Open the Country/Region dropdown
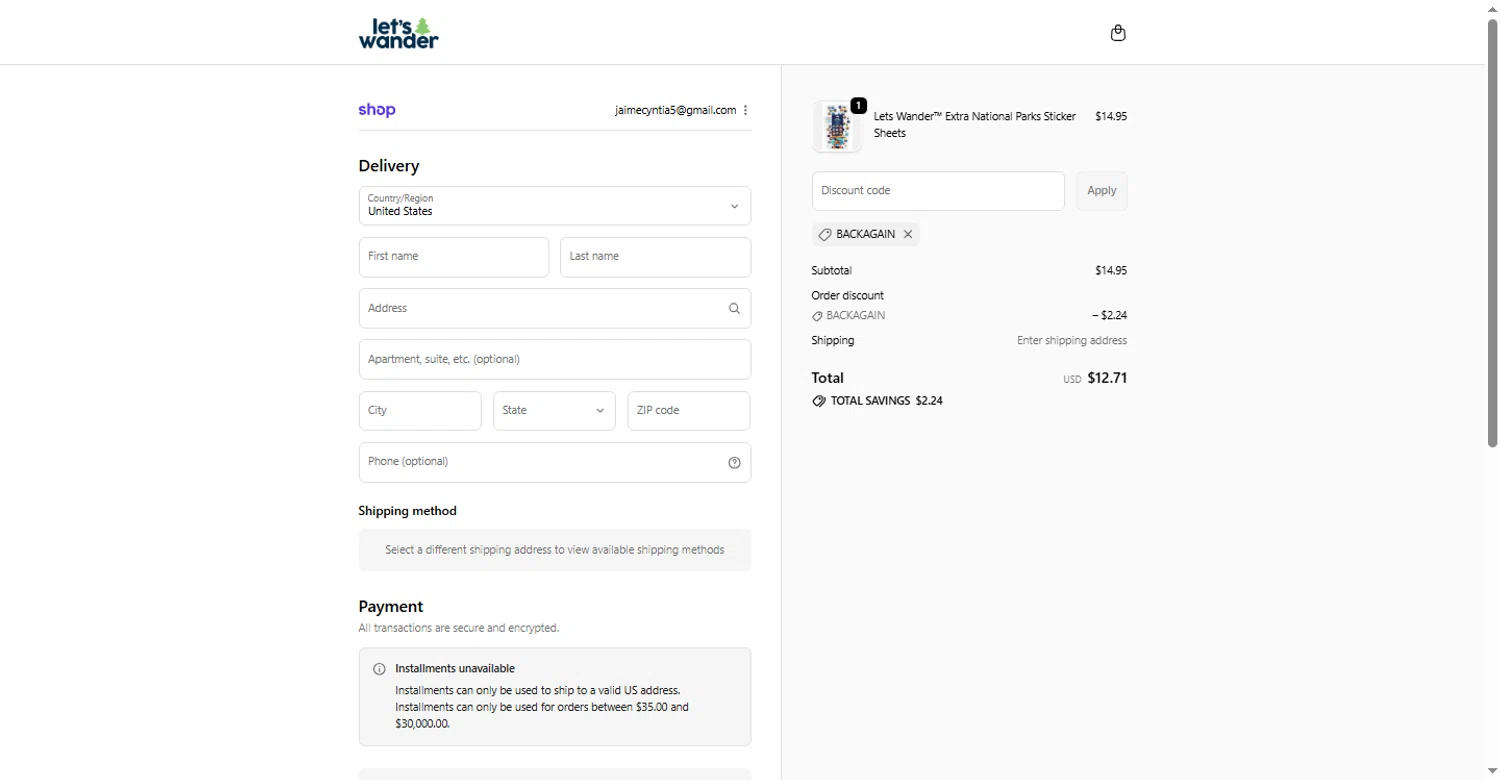Viewport: 1500px width, 780px height. [555, 206]
